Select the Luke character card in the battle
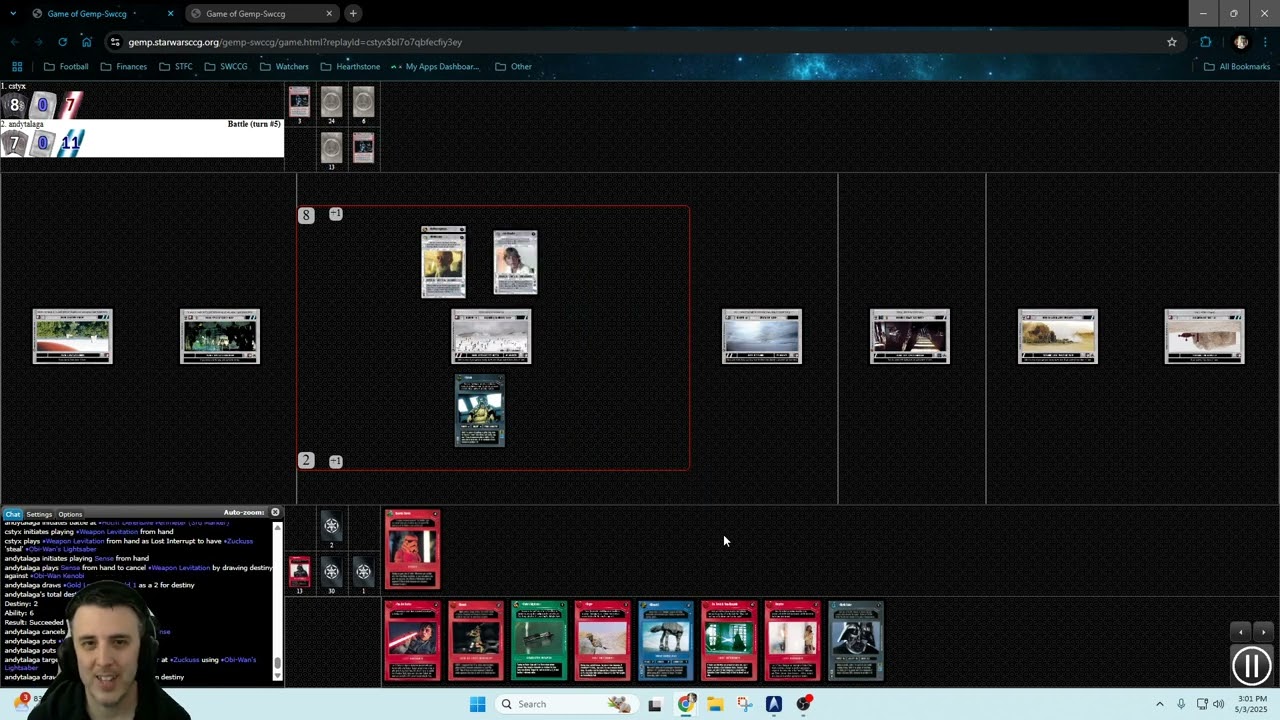 (x=515, y=263)
